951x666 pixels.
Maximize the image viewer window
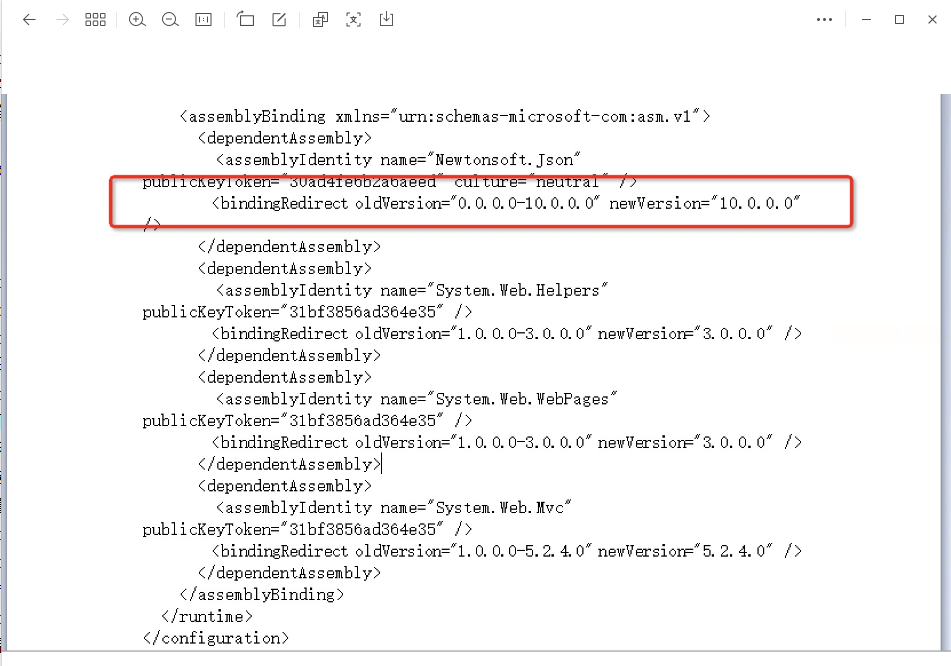click(x=899, y=20)
